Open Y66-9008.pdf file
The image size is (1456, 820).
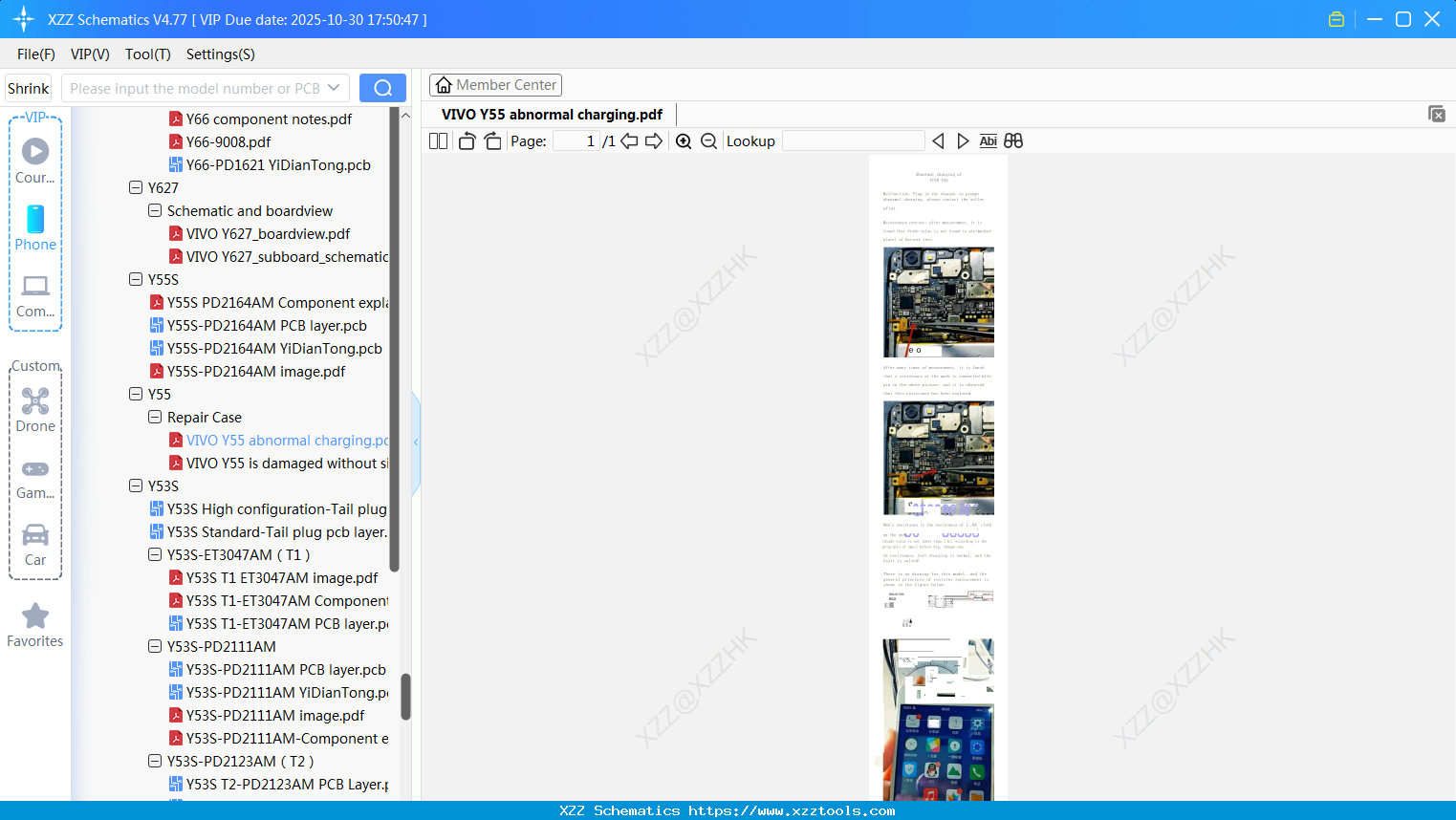point(228,141)
